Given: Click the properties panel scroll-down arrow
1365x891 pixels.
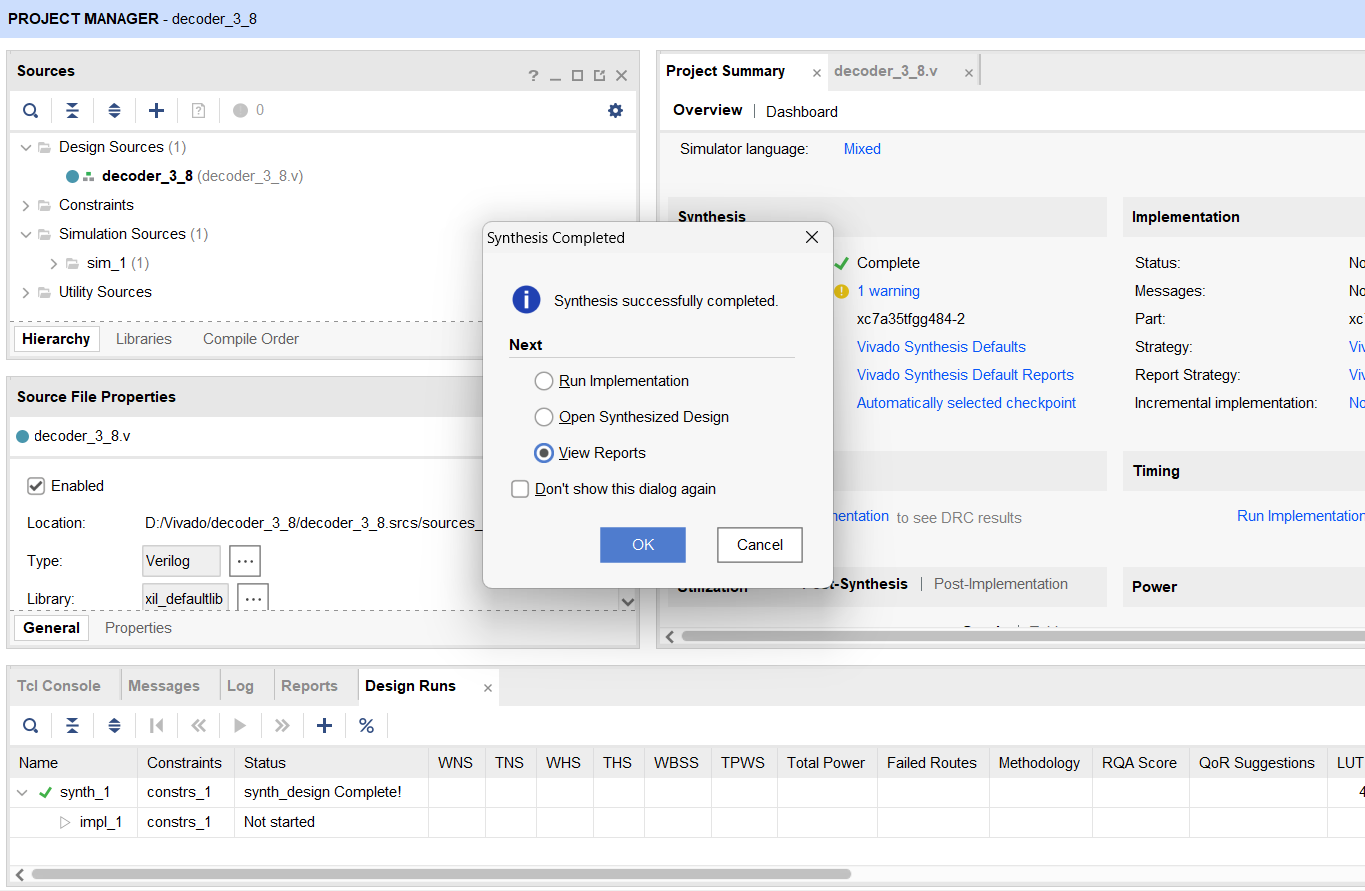Looking at the screenshot, I should click(x=628, y=602).
